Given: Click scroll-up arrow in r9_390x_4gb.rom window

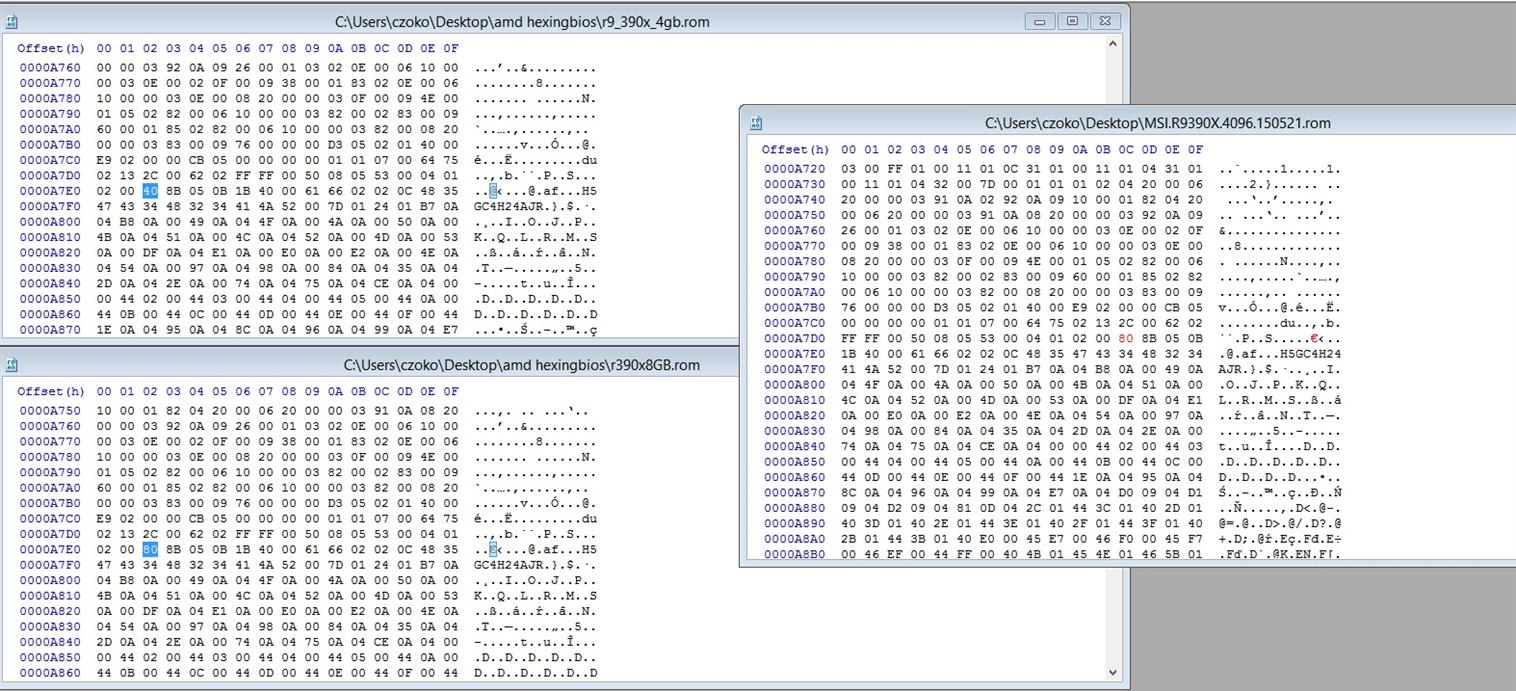Looking at the screenshot, I should coord(1113,44).
